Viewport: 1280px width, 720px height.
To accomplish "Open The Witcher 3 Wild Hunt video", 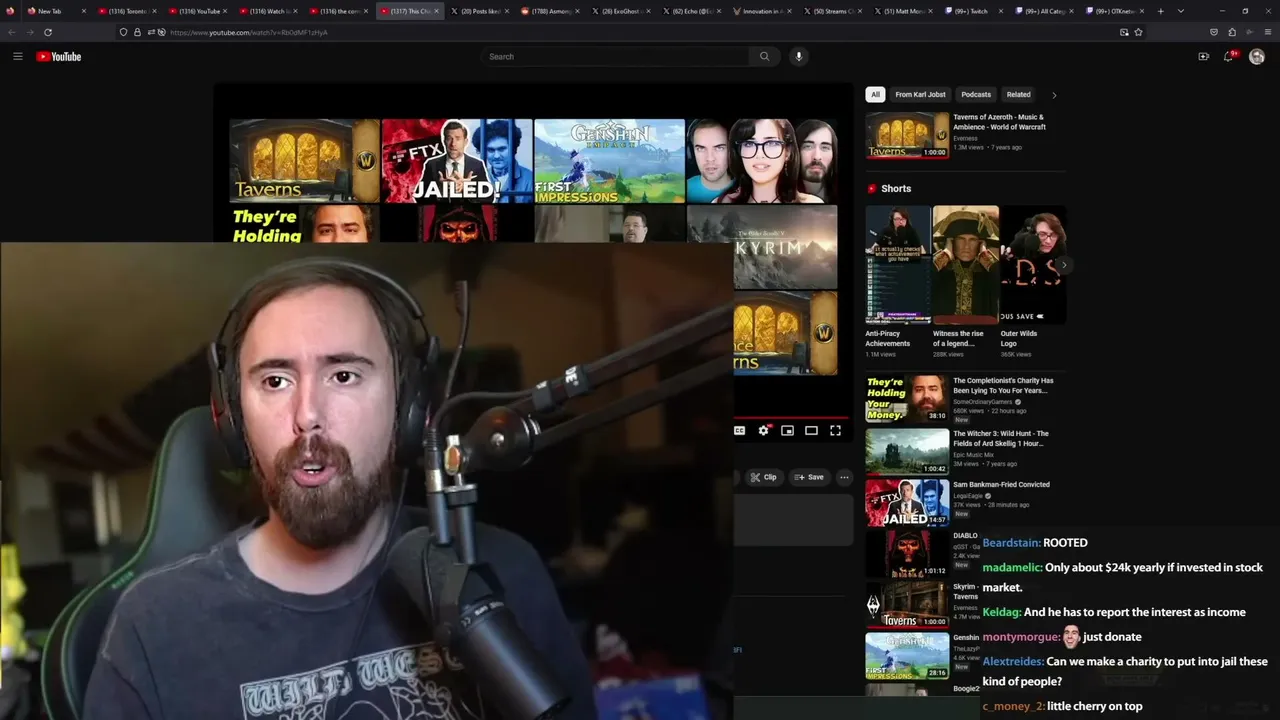I will click(x=1000, y=438).
